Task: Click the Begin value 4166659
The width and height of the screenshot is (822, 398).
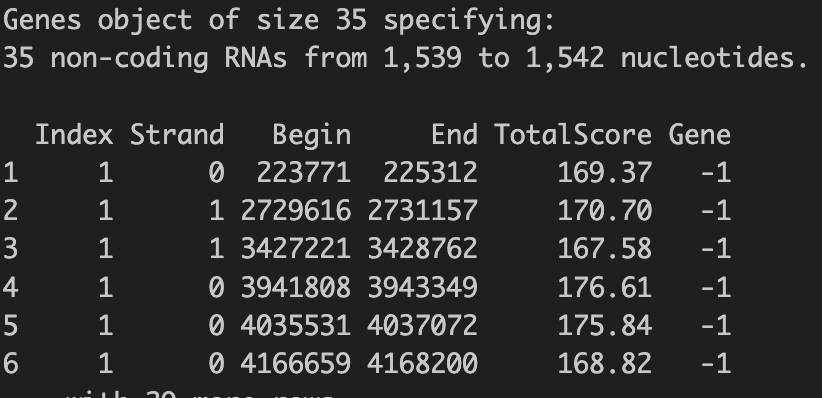Action: (296, 363)
